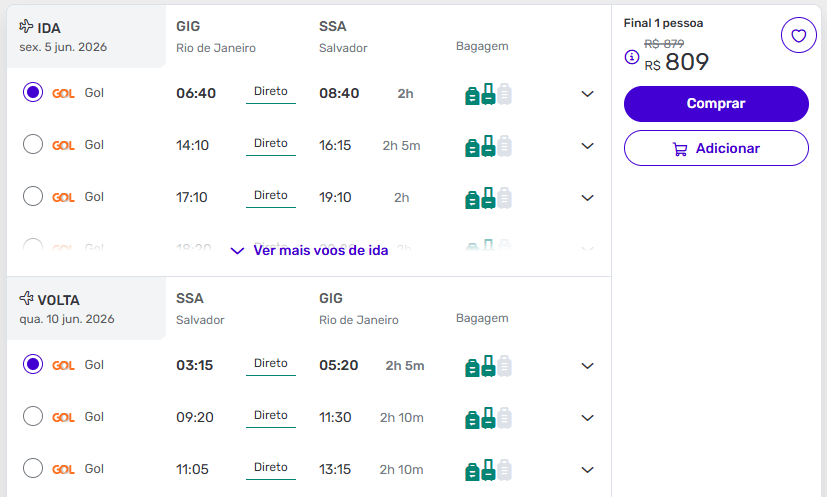Click baggage icons on 03:15 return flight

[488, 366]
